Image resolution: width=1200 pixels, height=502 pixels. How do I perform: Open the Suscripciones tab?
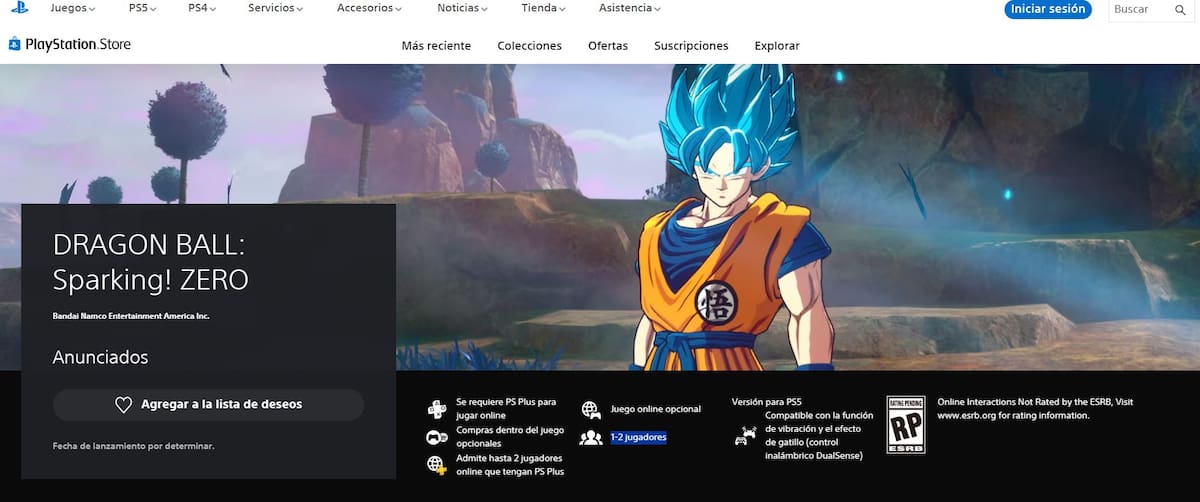pyautogui.click(x=691, y=46)
